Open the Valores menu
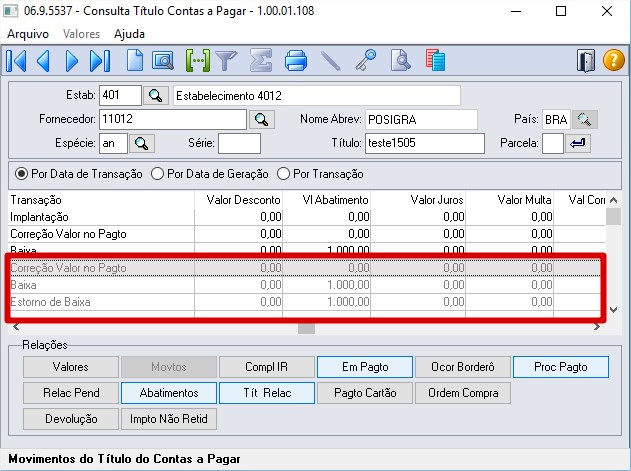 81,34
